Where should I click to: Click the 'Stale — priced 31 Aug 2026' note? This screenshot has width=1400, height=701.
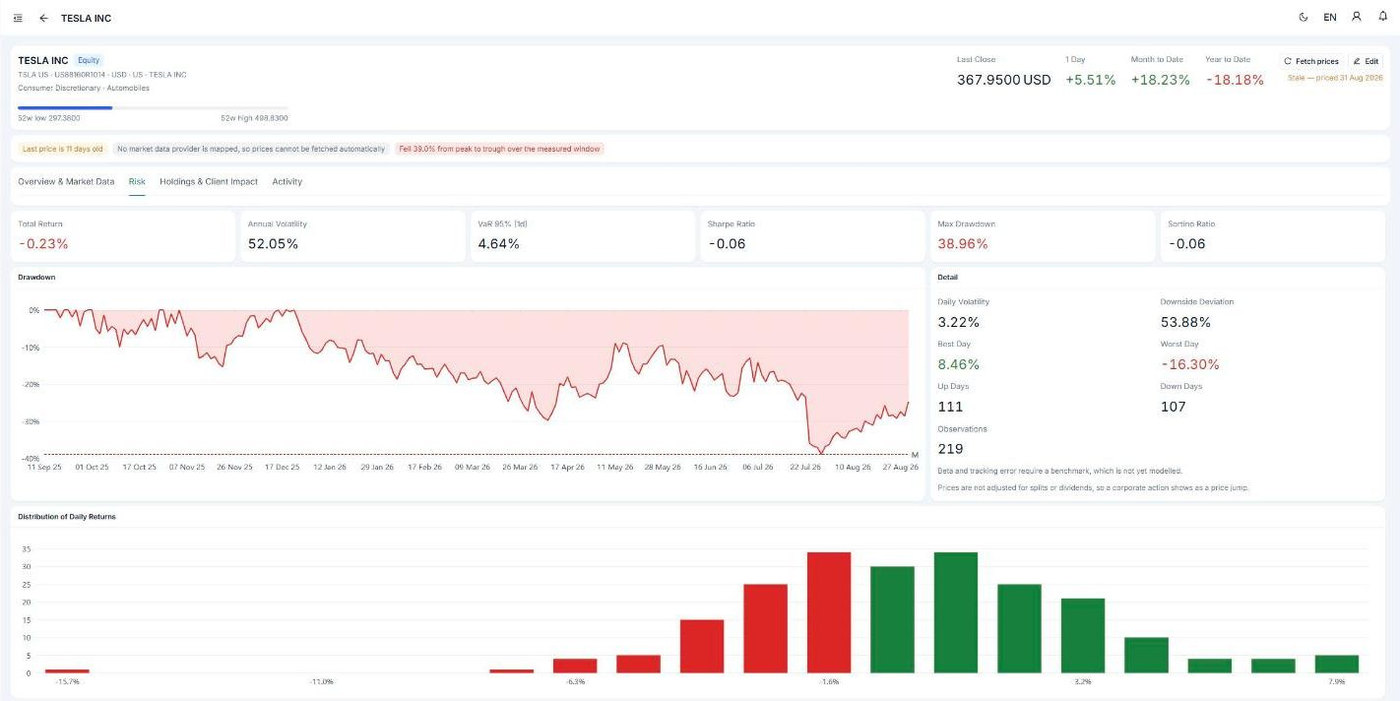point(1334,77)
